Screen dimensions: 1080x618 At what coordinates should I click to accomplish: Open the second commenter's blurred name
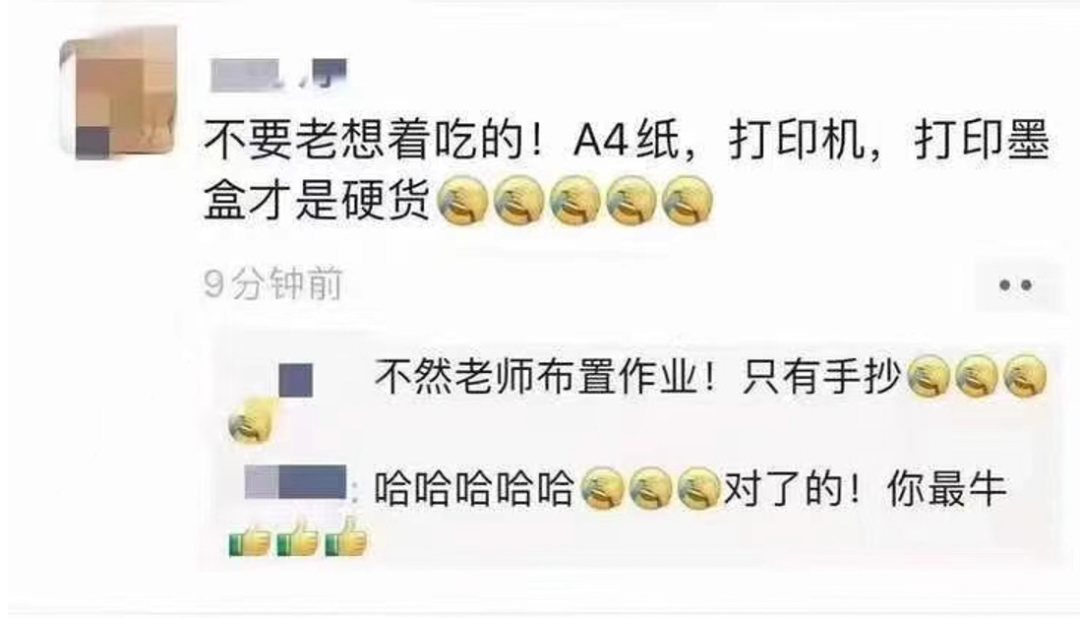click(296, 482)
